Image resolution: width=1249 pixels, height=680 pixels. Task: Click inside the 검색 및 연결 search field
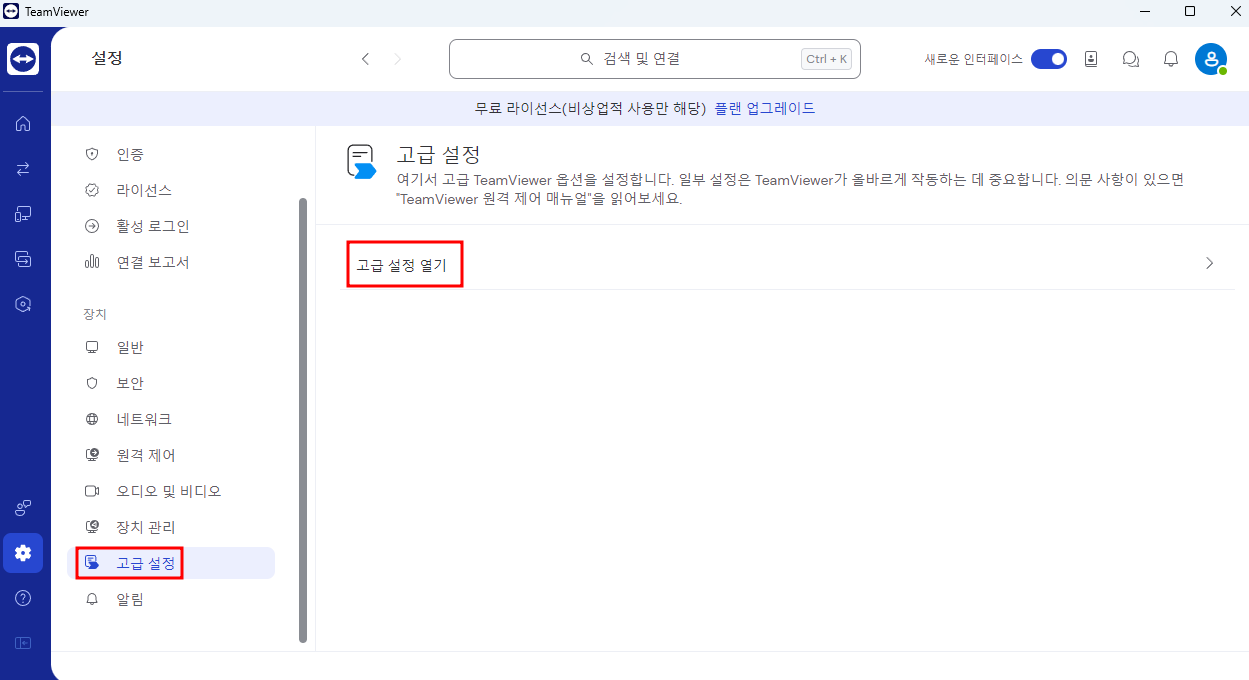[655, 59]
